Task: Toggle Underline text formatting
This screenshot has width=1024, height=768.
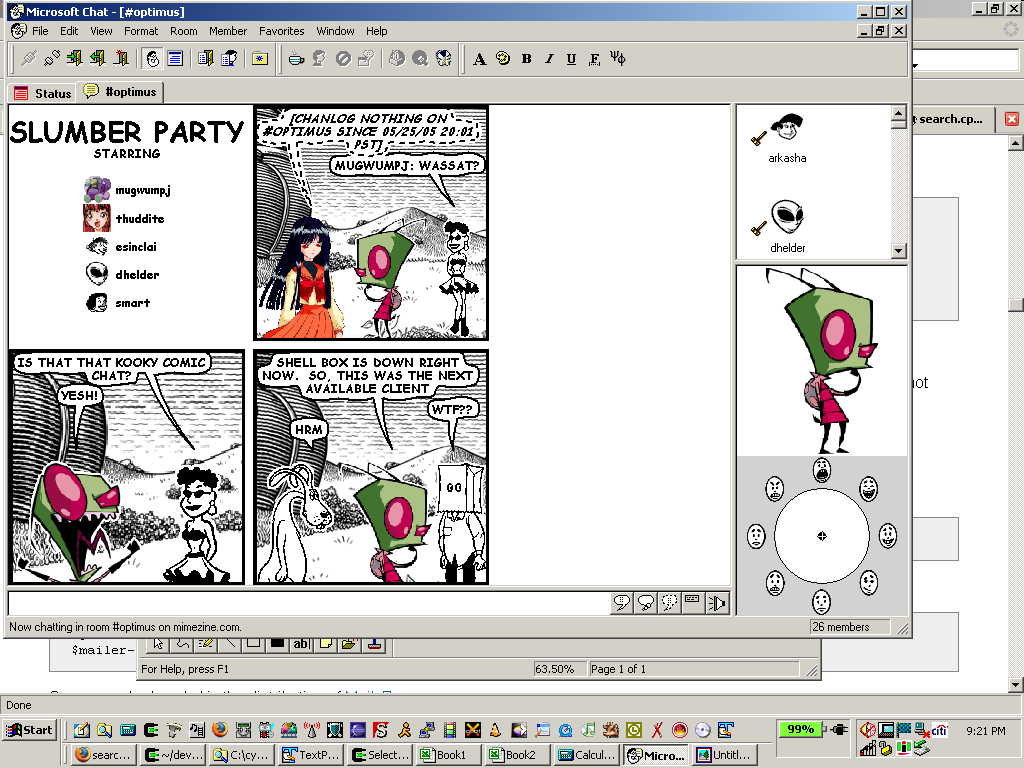Action: point(571,59)
